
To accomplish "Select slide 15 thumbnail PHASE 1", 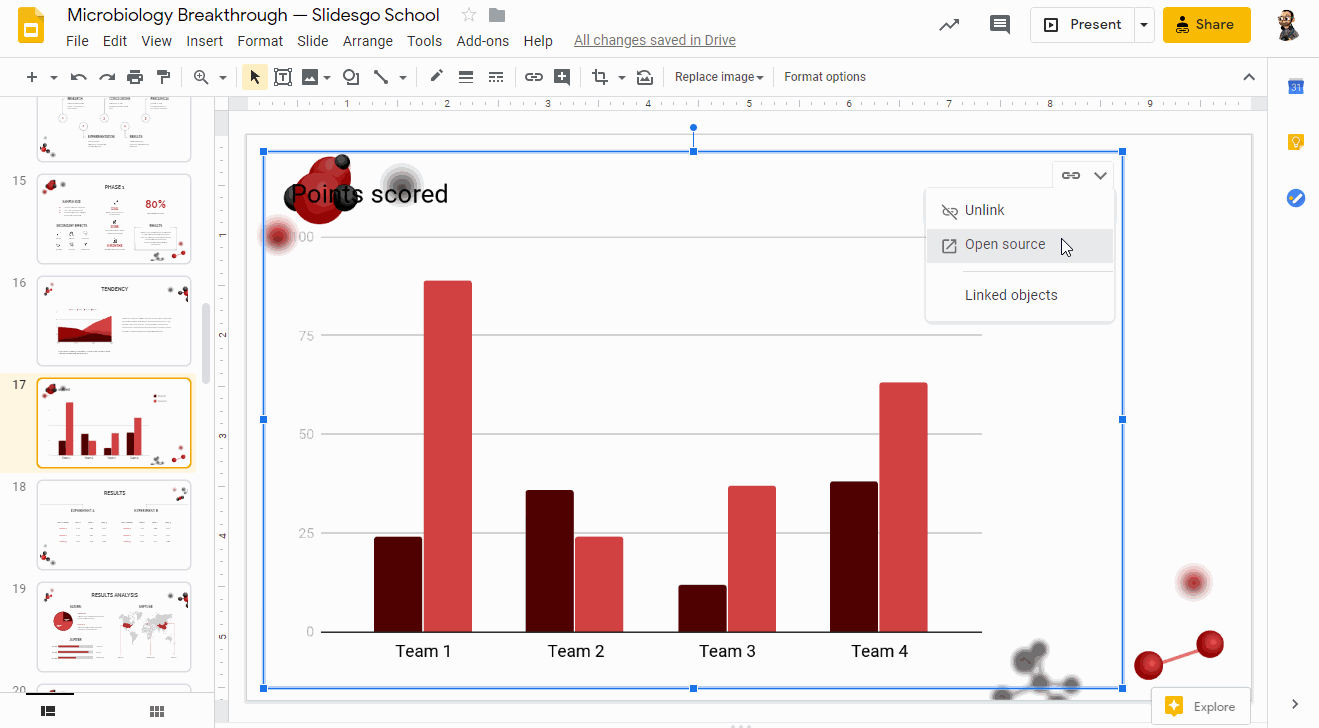I will point(114,219).
